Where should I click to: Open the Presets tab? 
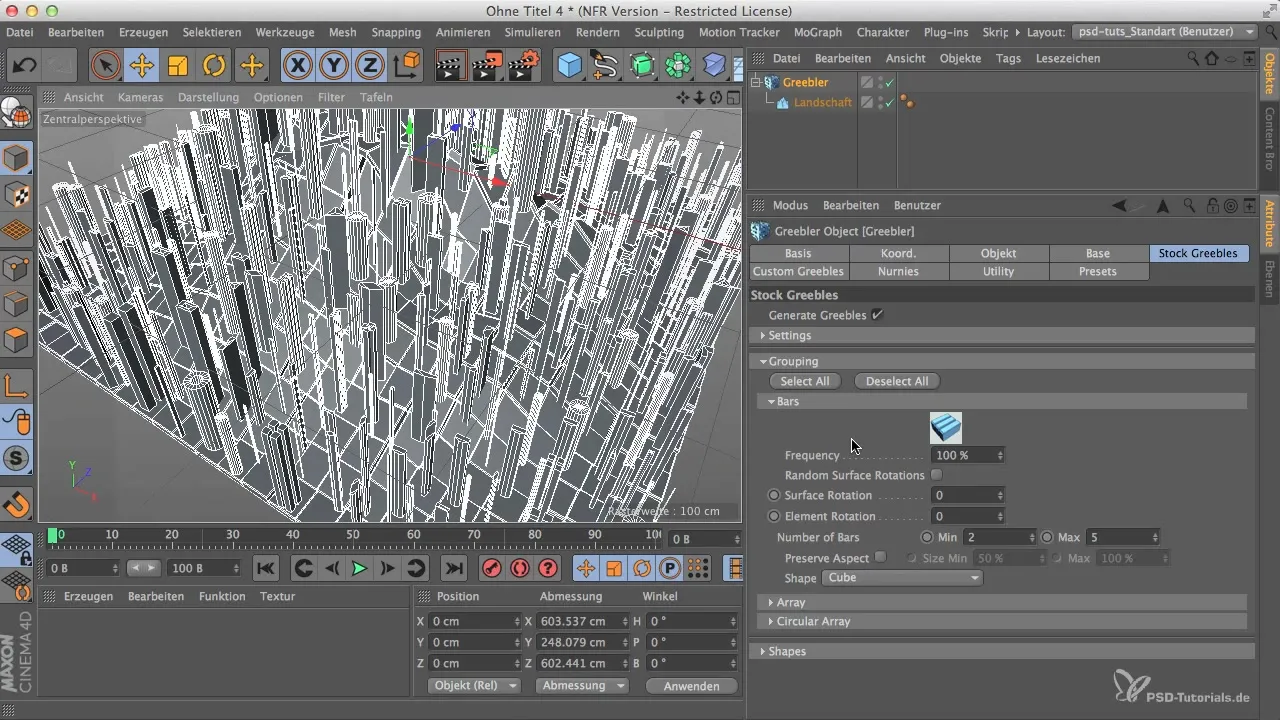point(1098,272)
